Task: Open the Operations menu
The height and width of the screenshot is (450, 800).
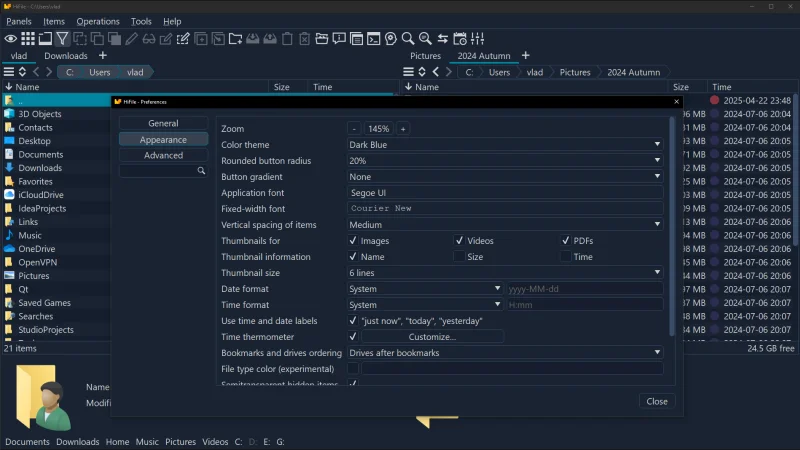Action: coord(98,21)
